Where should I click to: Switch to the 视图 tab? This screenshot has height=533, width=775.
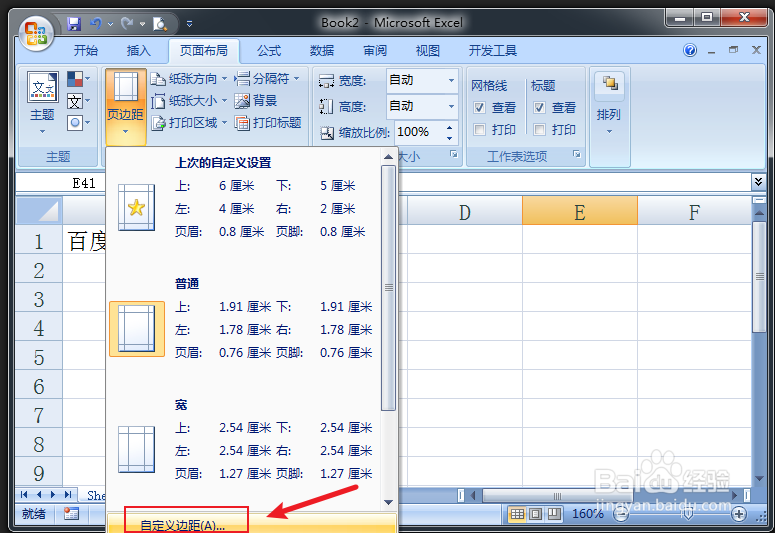(428, 50)
